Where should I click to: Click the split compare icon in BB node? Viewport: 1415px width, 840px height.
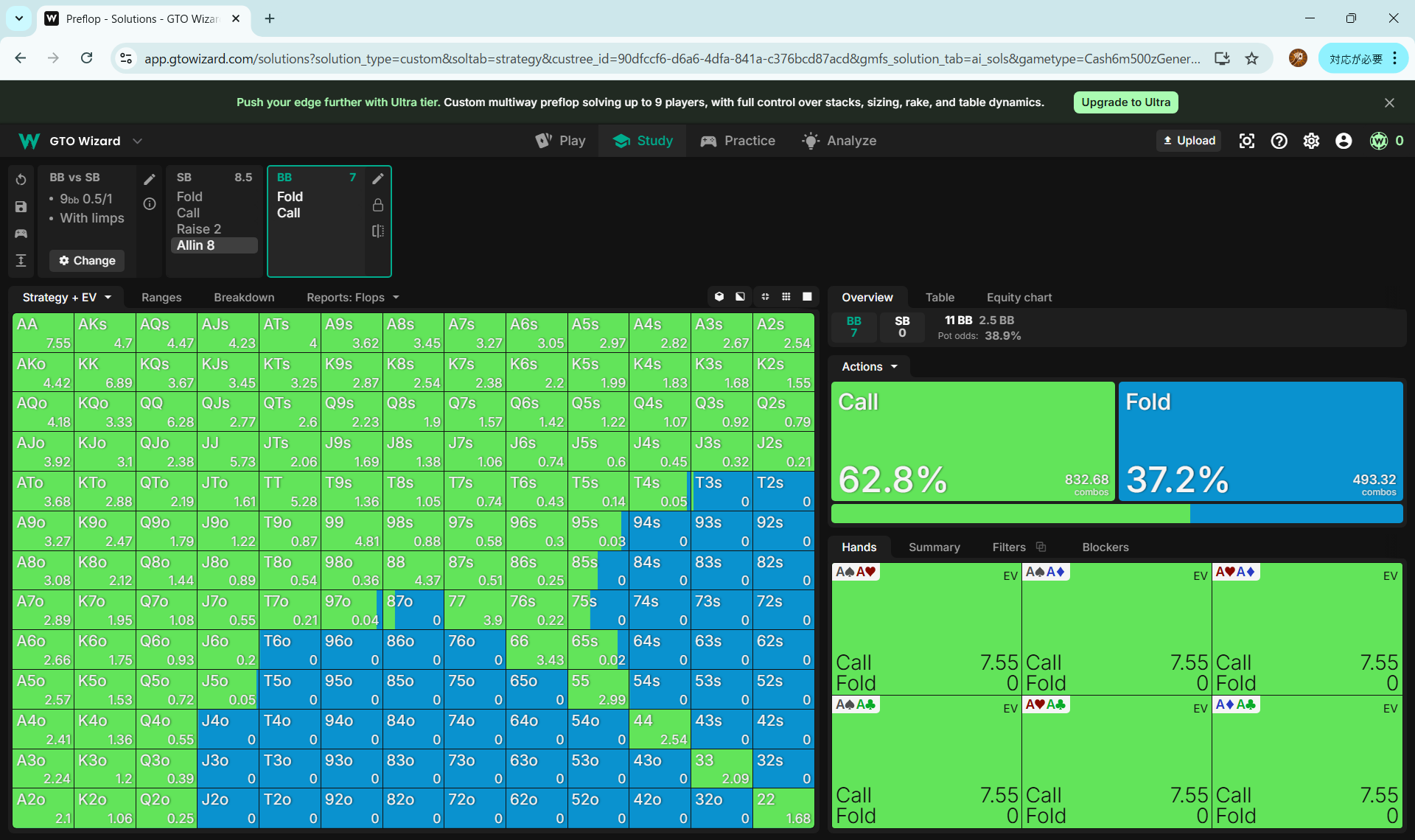click(x=378, y=231)
